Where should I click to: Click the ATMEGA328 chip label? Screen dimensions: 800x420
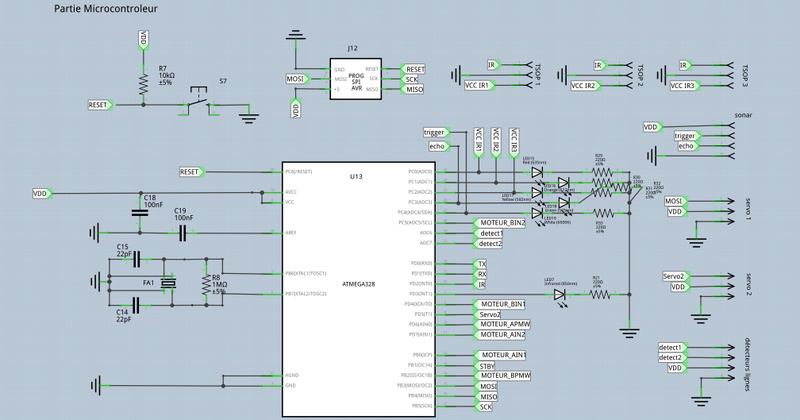pos(357,284)
